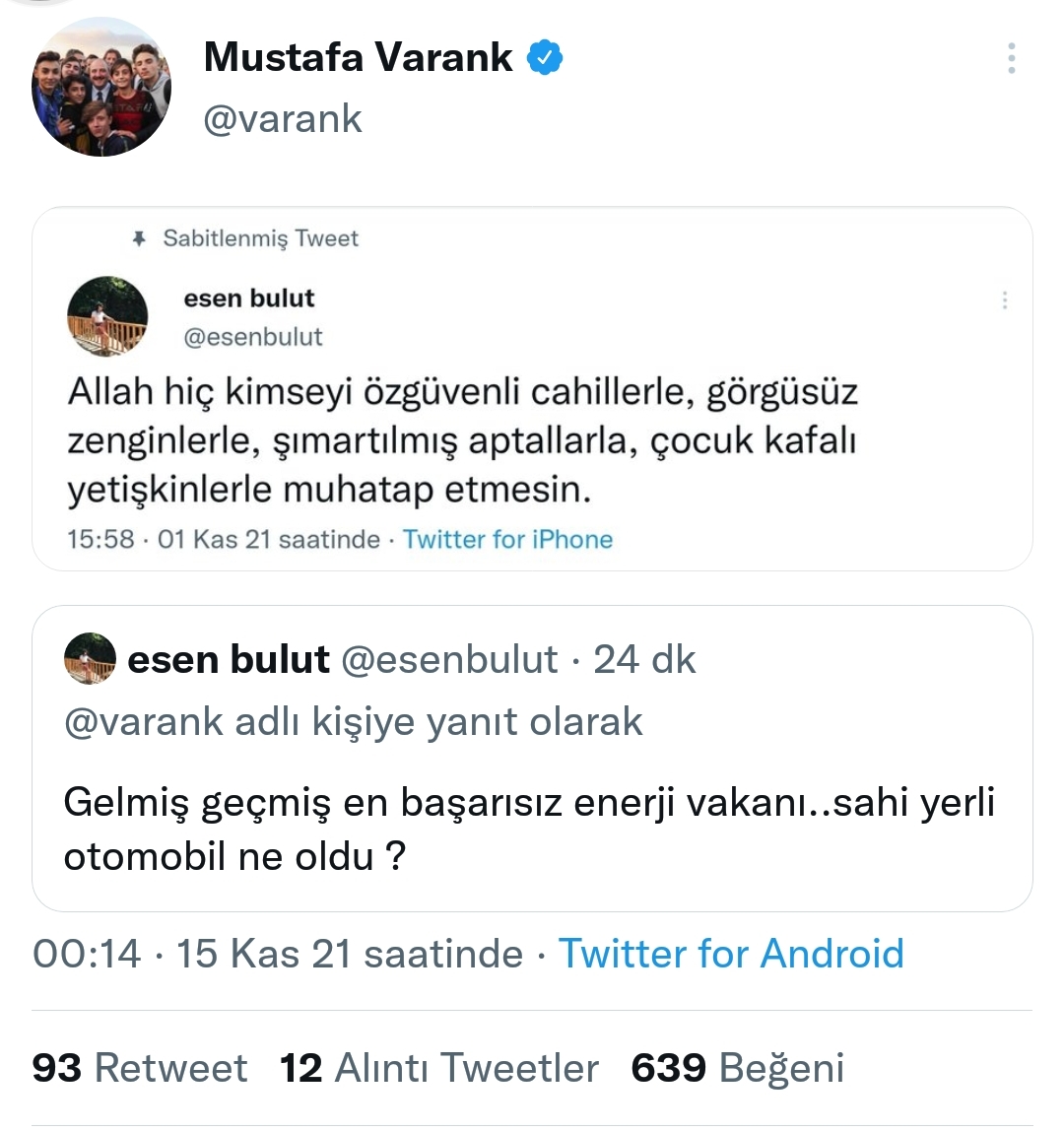The width and height of the screenshot is (1064, 1131).
Task: Open the Twitter for Android source link
Action: [731, 954]
